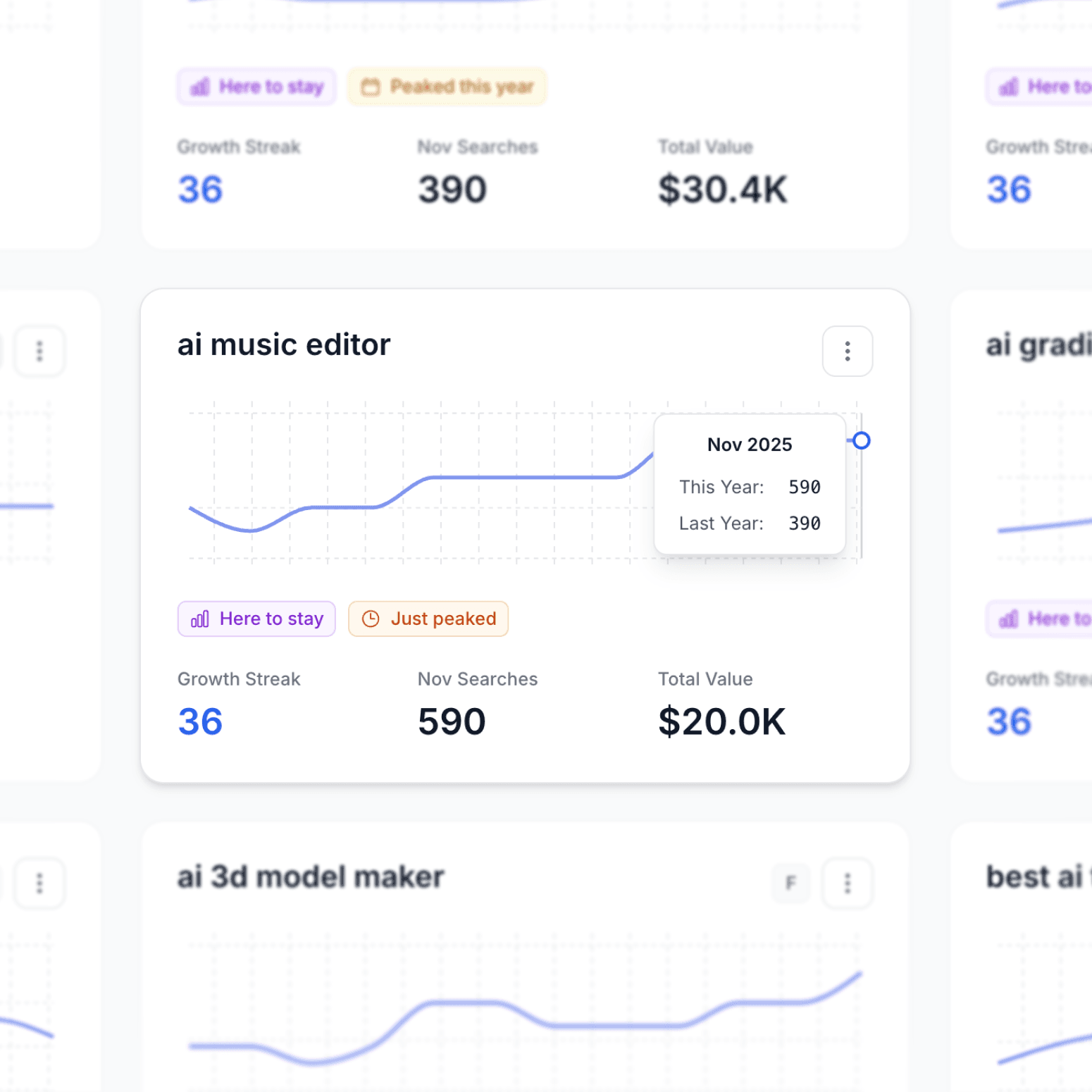Screen dimensions: 1092x1092
Task: Toggle the Peaked this year badge
Action: point(447,86)
